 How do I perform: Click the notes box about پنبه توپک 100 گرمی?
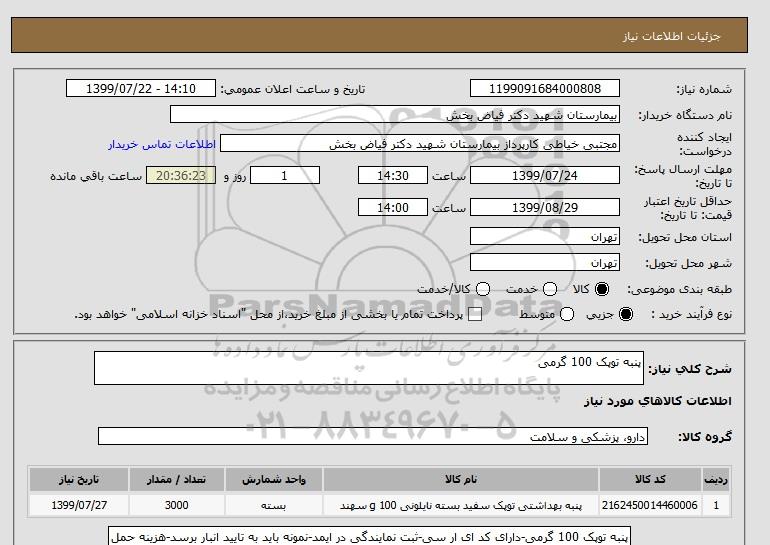pos(369,536)
